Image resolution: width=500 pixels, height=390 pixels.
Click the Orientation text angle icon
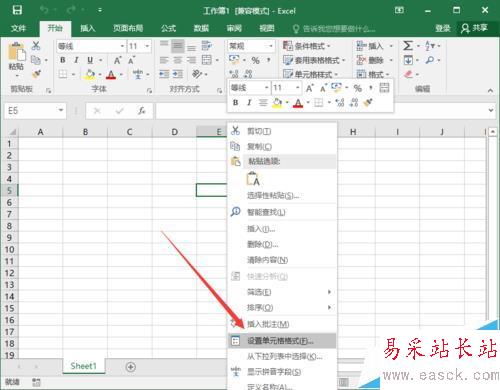[x=197, y=74]
